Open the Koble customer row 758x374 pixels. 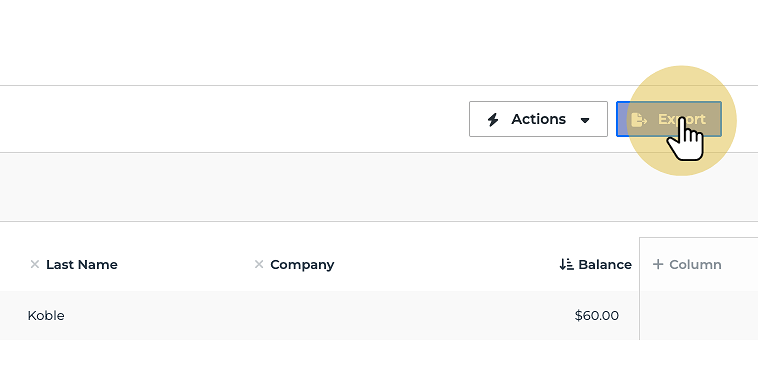[320, 316]
